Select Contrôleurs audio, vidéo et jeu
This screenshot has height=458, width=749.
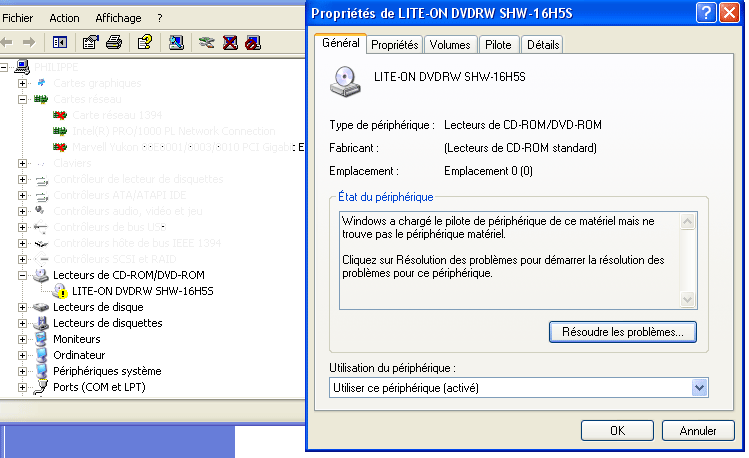coord(128,211)
